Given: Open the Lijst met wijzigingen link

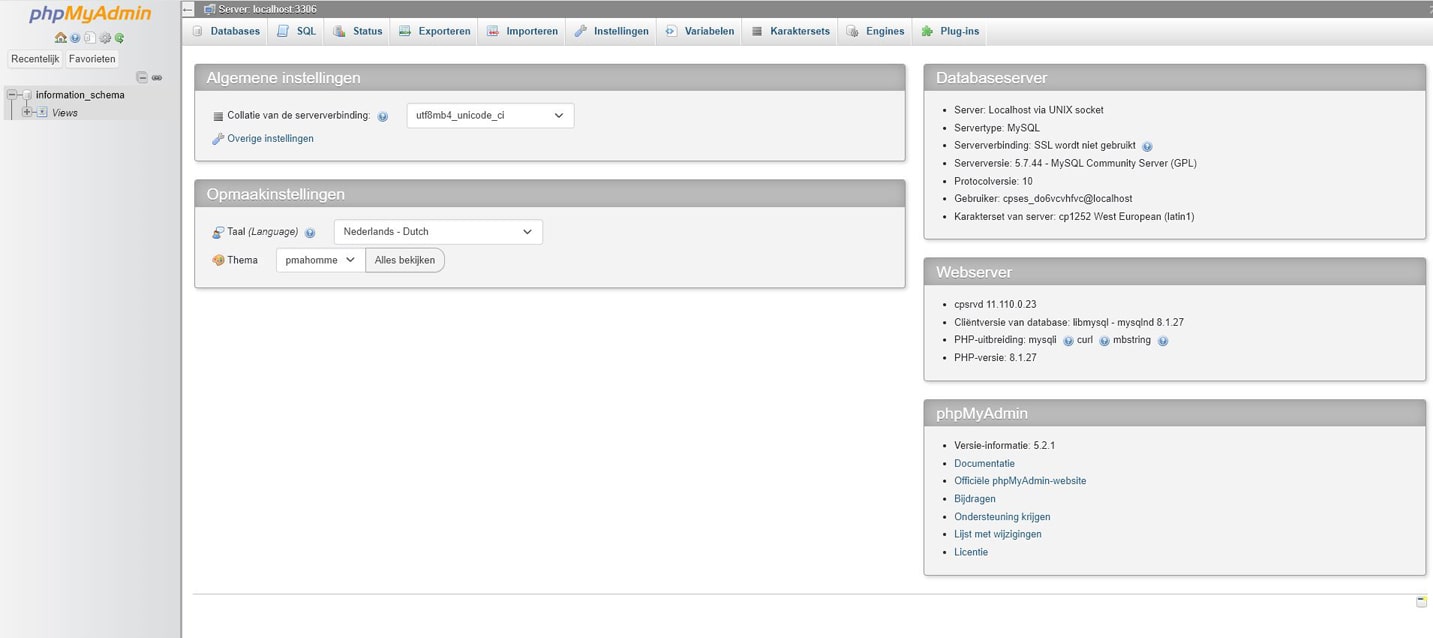Looking at the screenshot, I should (998, 534).
